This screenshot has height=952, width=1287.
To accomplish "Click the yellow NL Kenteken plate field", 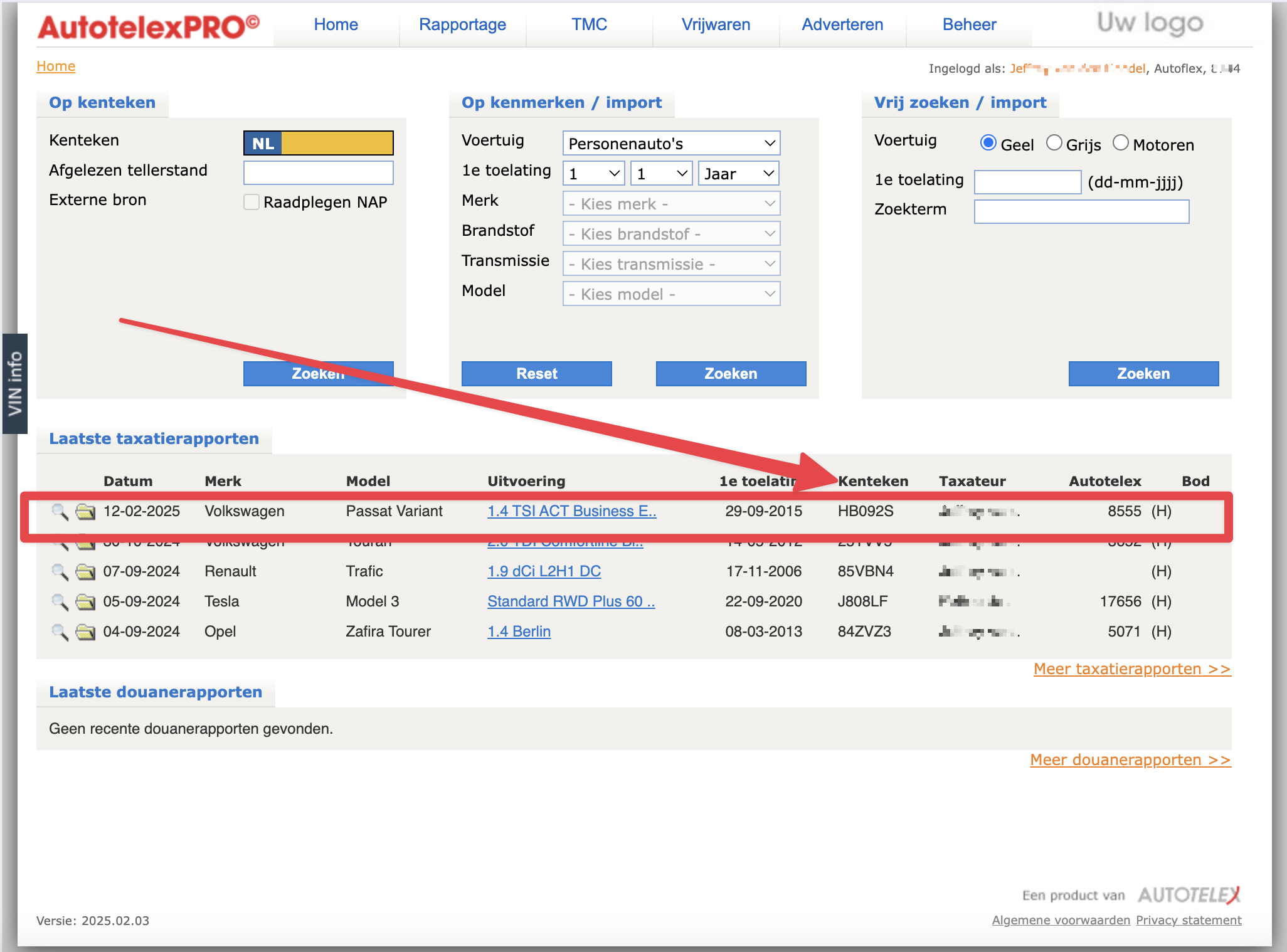I will pyautogui.click(x=337, y=143).
